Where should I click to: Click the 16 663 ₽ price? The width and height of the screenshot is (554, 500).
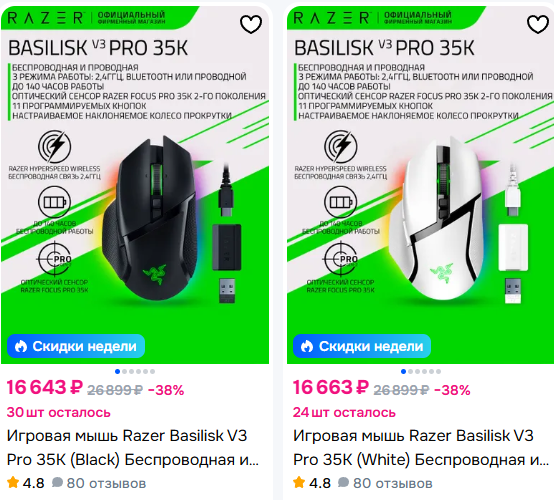331,387
